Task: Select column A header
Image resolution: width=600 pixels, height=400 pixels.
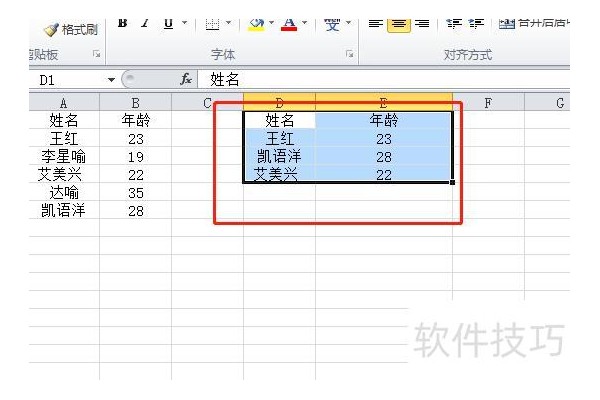Action: [x=64, y=103]
